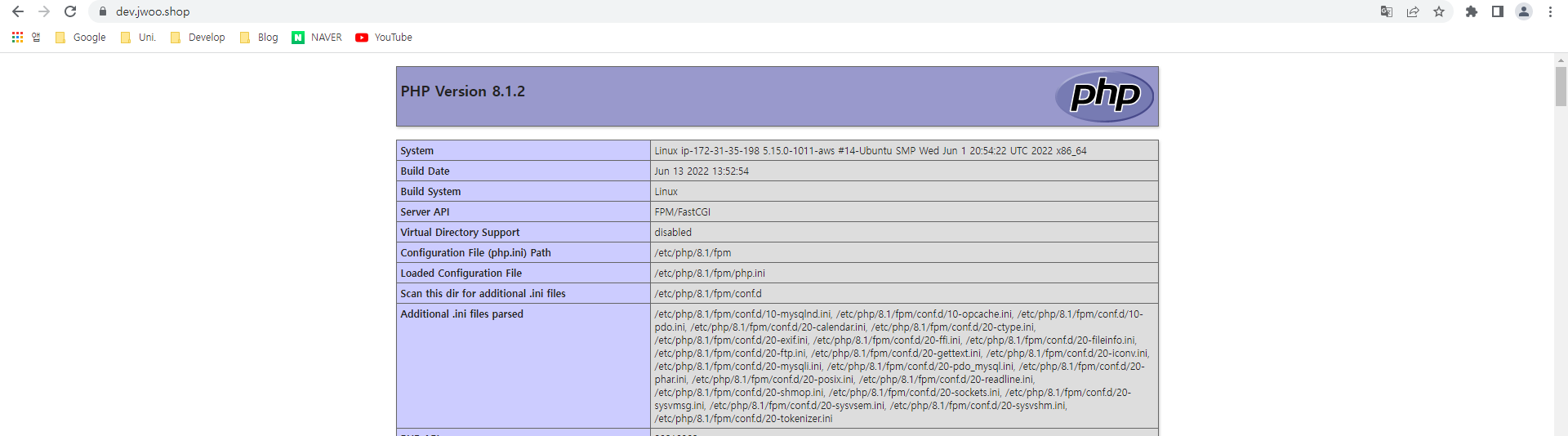Share this page via share icon
This screenshot has height=436, width=1568.
pos(1413,11)
